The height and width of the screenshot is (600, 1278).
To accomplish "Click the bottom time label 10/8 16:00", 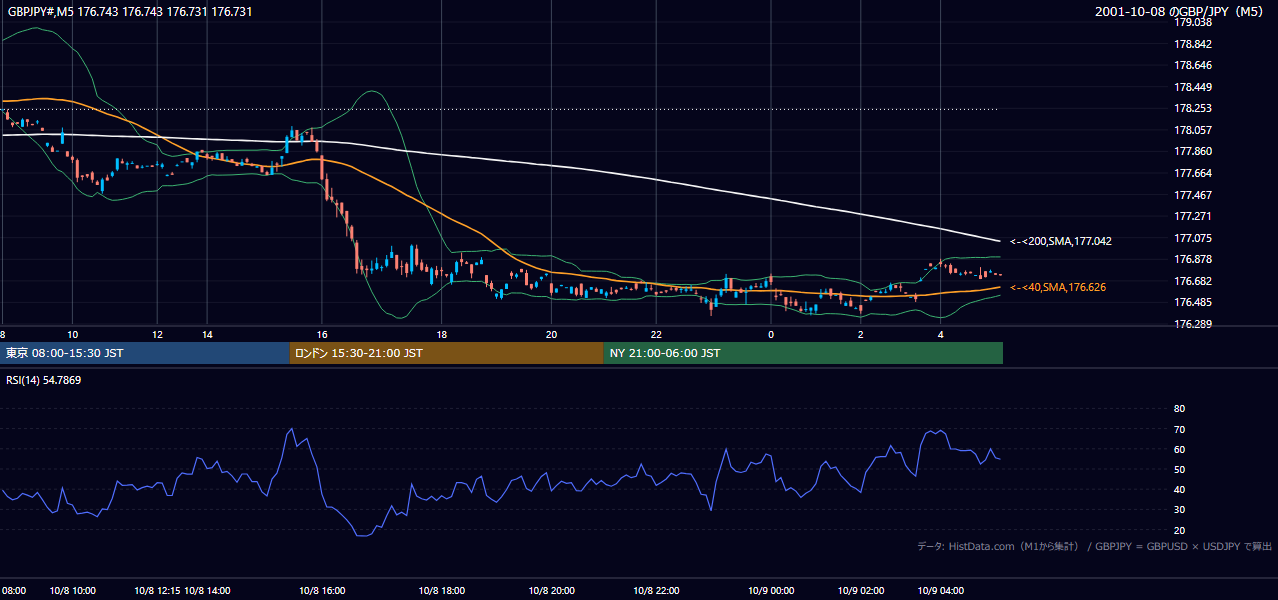I will point(322,591).
